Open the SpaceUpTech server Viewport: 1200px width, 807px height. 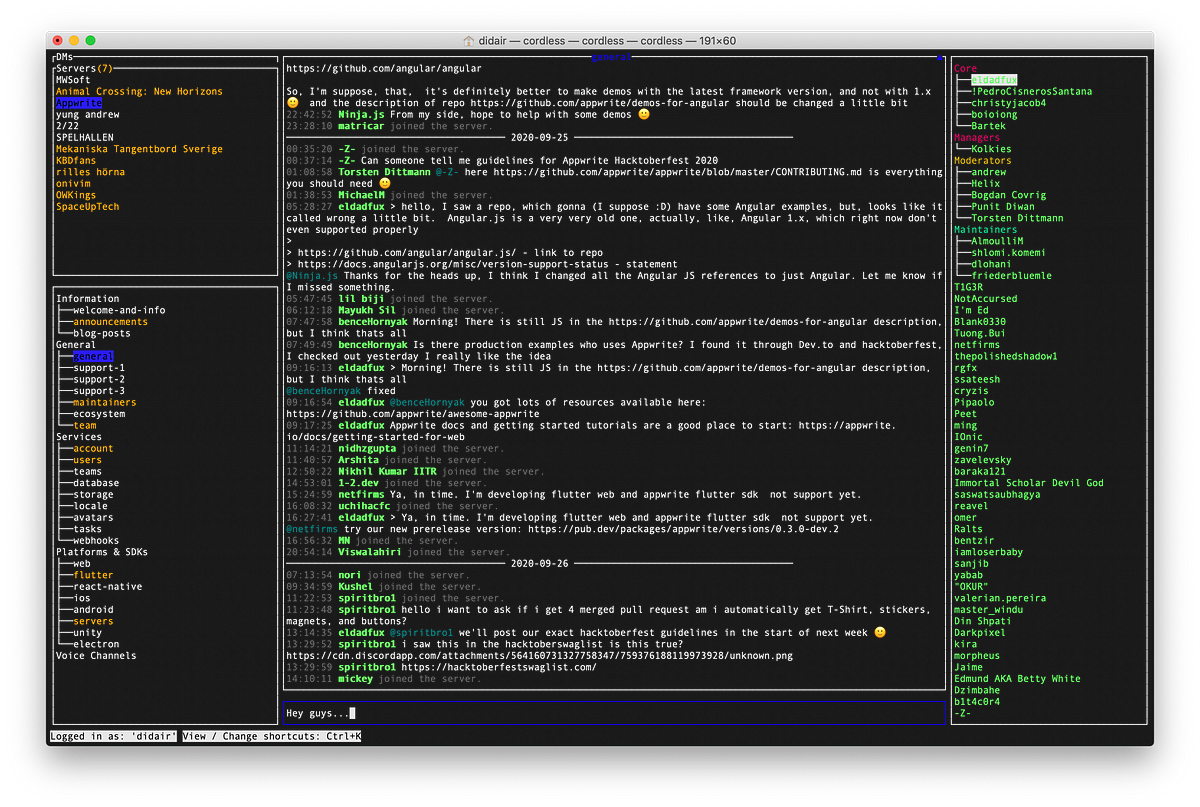point(88,207)
